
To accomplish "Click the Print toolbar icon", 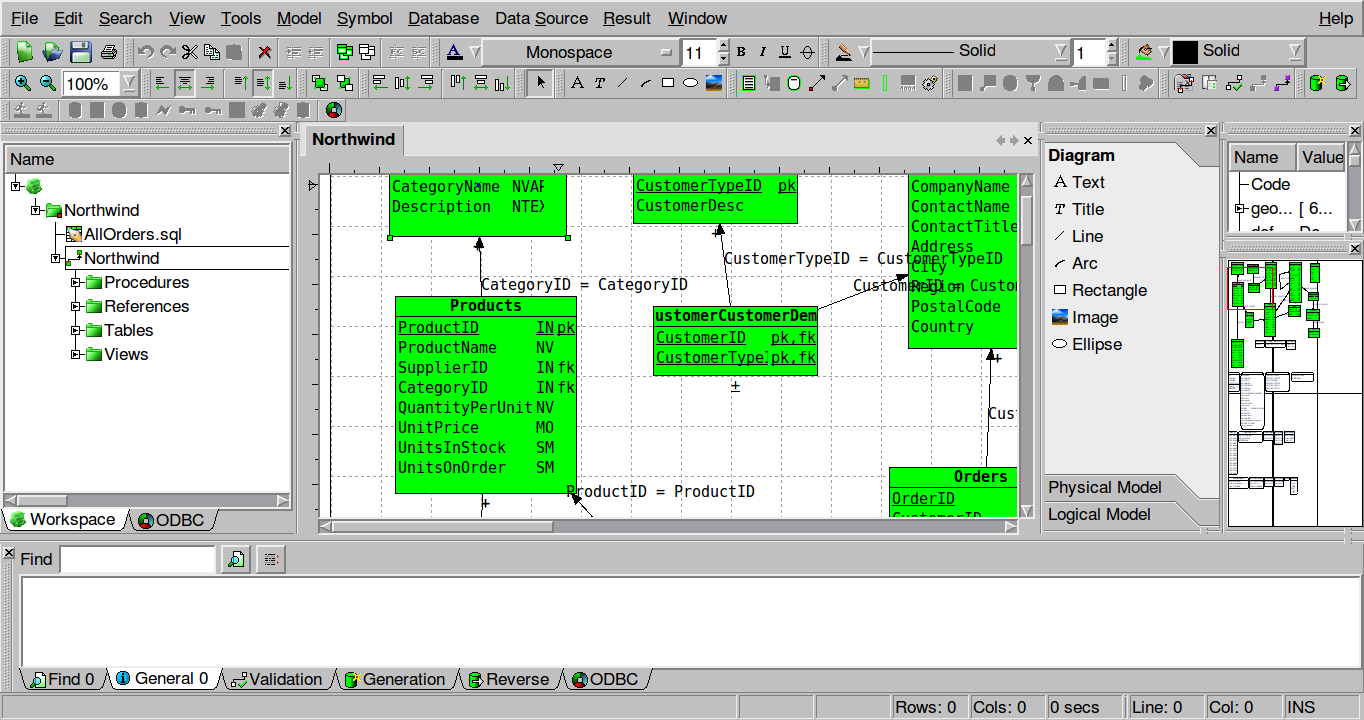I will pos(108,52).
